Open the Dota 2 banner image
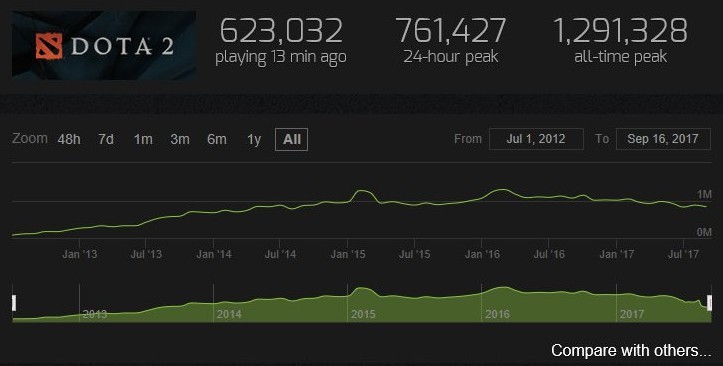This screenshot has height=366, width=723. click(x=104, y=46)
